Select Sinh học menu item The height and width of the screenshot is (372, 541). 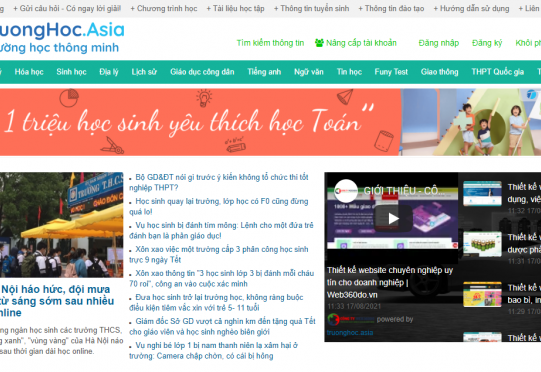[71, 72]
